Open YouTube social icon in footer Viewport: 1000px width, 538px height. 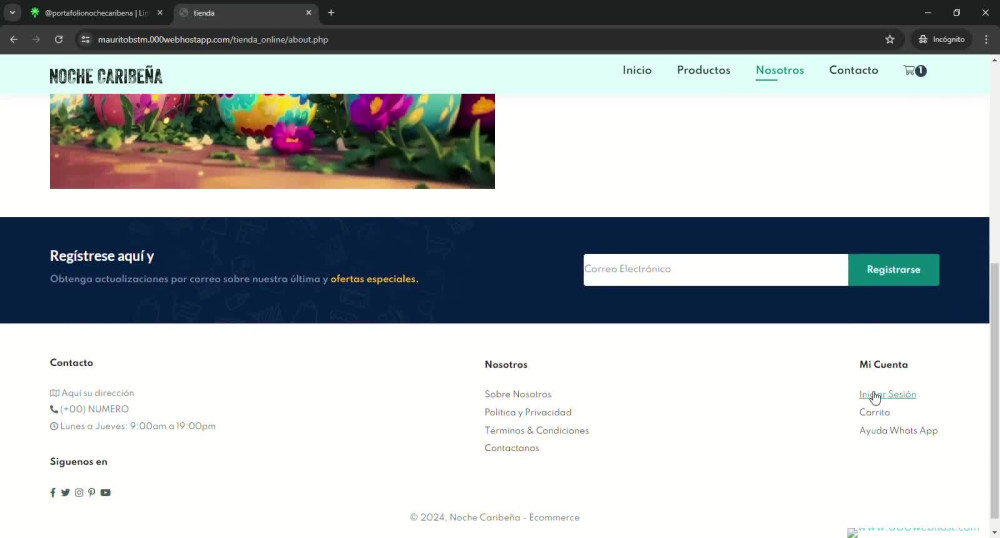point(105,493)
